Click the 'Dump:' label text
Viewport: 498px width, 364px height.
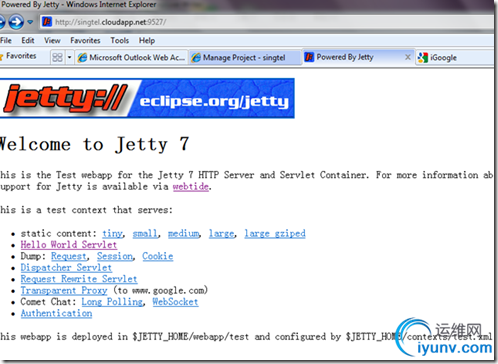pyautogui.click(x=33, y=256)
